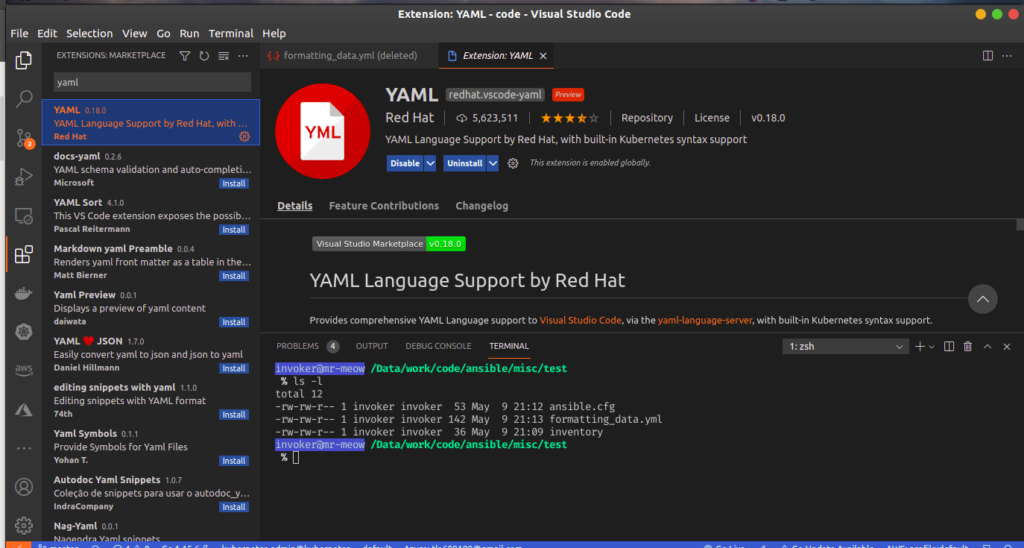The width and height of the screenshot is (1024, 548).
Task: Click the star rating of YAML extension
Action: [569, 118]
